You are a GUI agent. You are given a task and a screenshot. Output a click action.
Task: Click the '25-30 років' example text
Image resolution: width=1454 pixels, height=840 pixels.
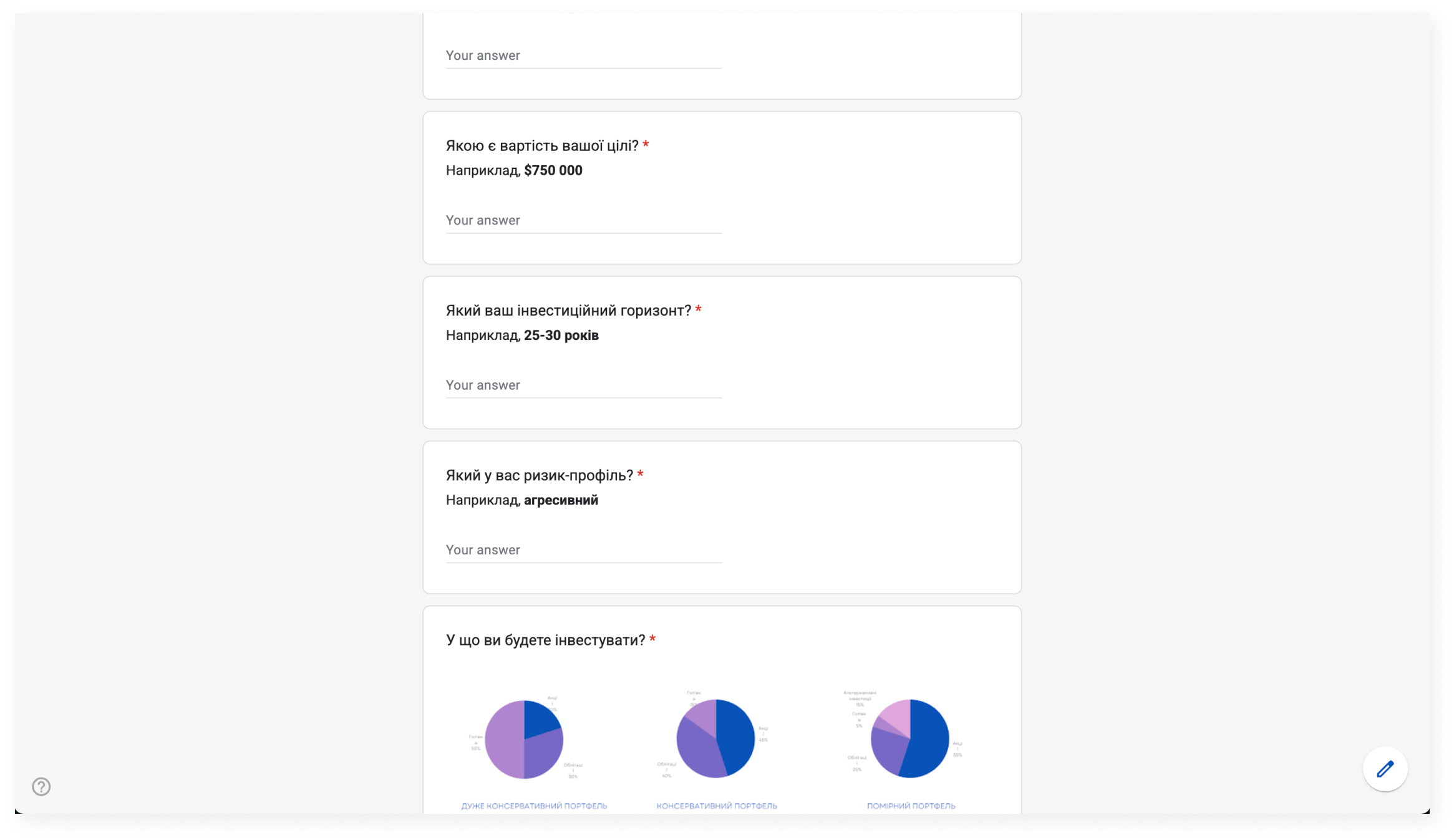point(561,336)
